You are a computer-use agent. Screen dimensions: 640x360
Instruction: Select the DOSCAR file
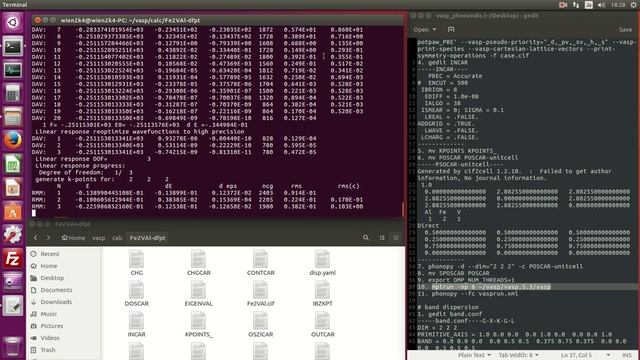click(x=136, y=293)
